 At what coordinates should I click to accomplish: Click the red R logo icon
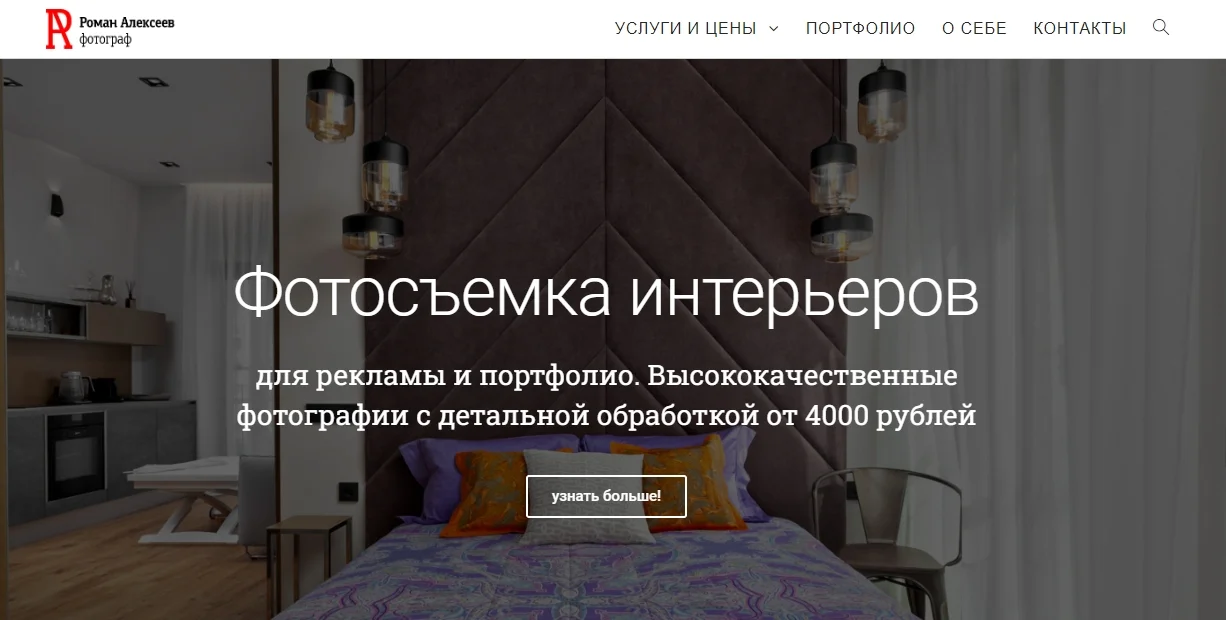pos(59,29)
